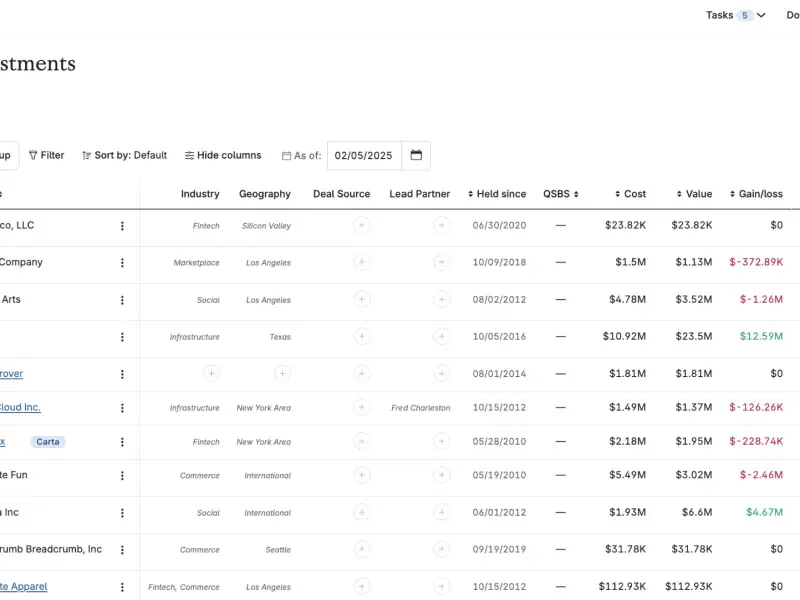The image size is (800, 600).
Task: Click the $-2.46M loss value
Action: [x=761, y=474]
